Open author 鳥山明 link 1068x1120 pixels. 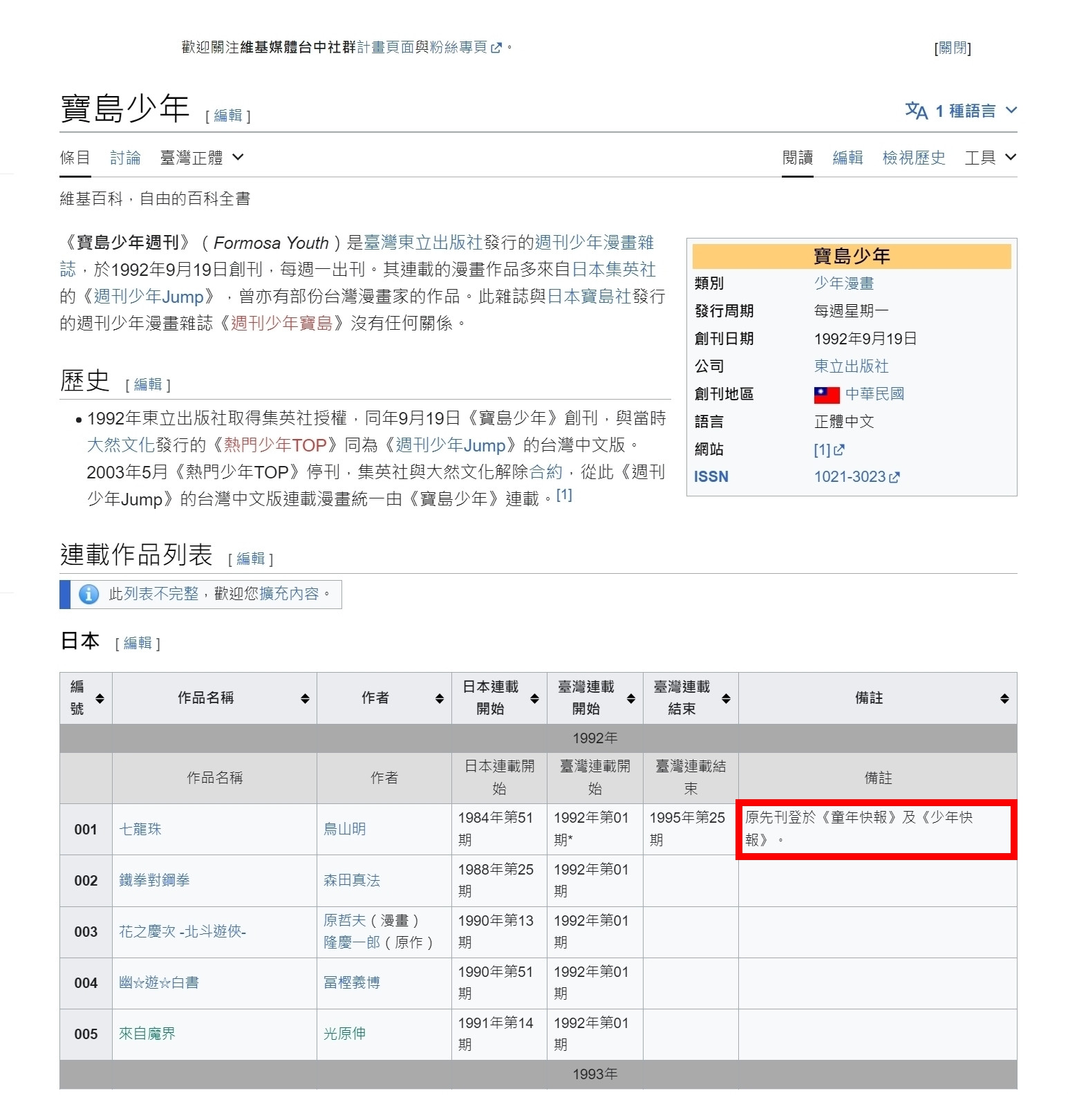[x=344, y=829]
